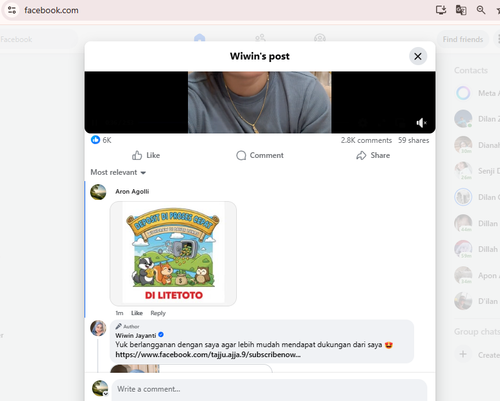The width and height of the screenshot is (500, 401).
Task: Click Wiwin Jayanti's comment avatar
Action: point(98,328)
